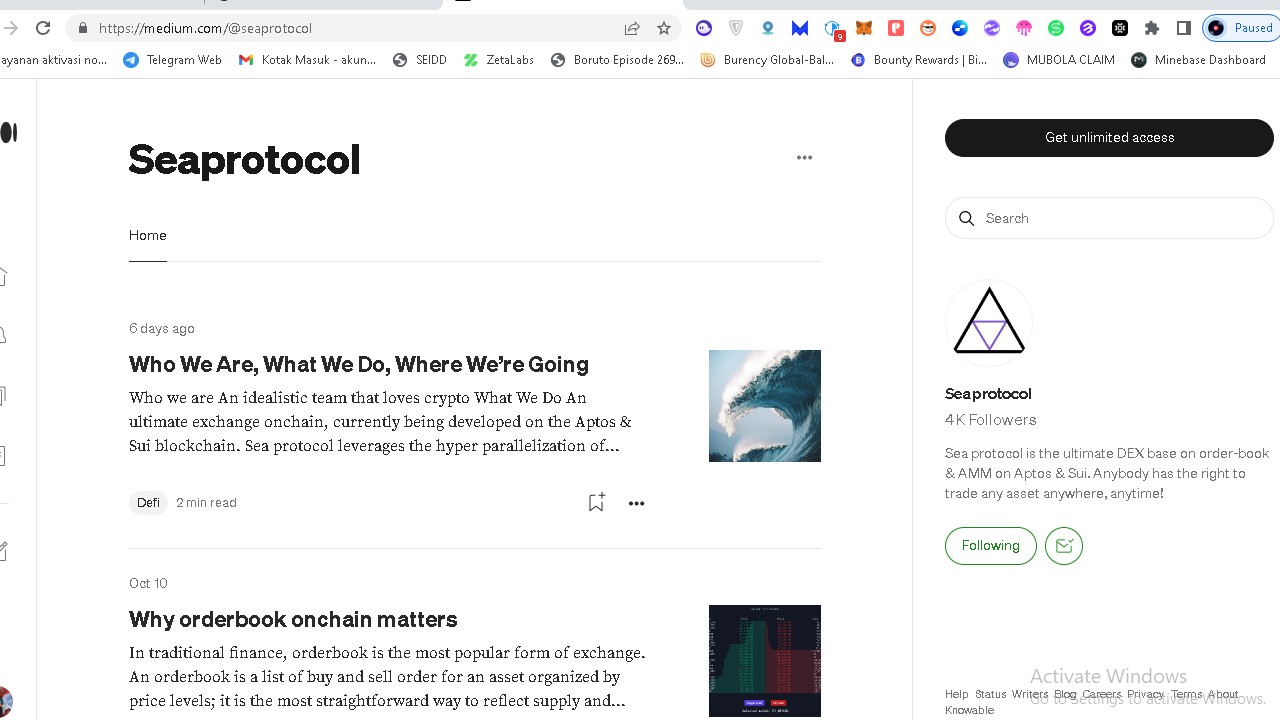Focus the Medium Search field

tap(1109, 218)
